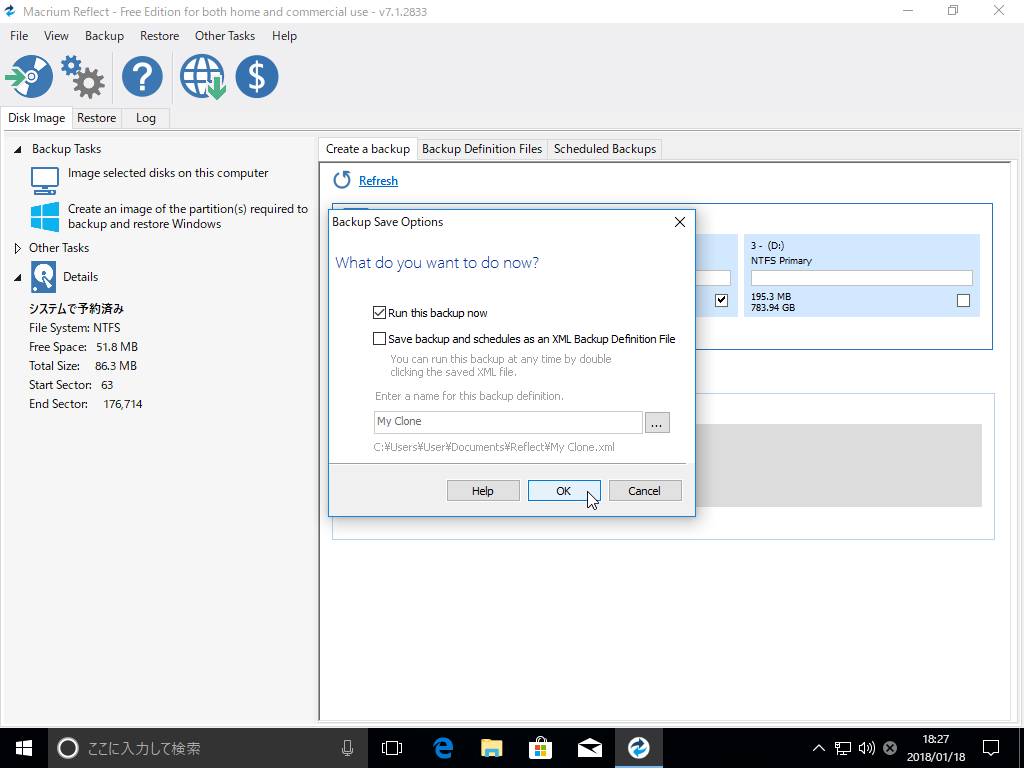The height and width of the screenshot is (768, 1024).
Task: Open the Windows Start menu
Action: [24, 748]
